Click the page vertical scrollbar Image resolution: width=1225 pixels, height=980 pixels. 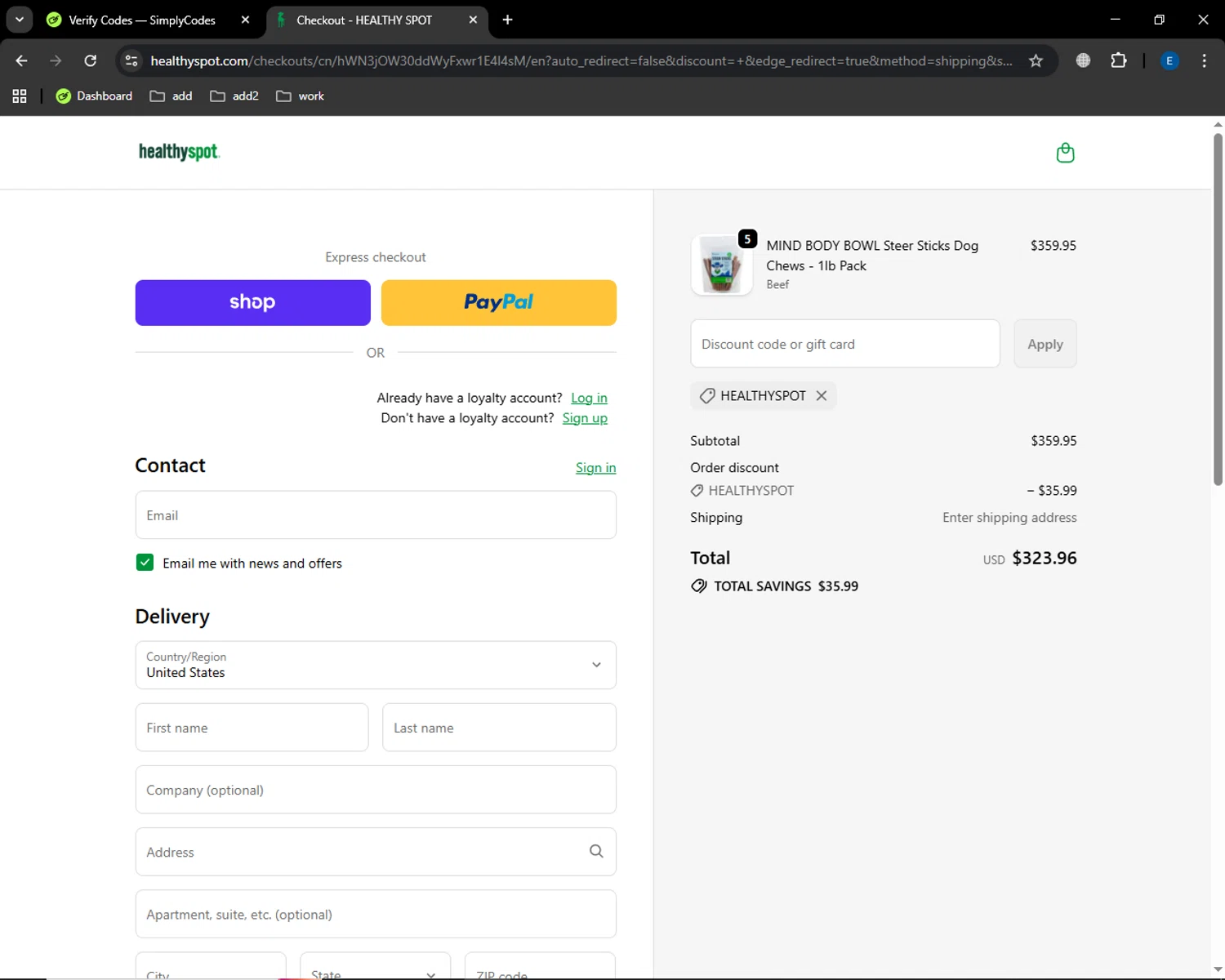[1218, 310]
